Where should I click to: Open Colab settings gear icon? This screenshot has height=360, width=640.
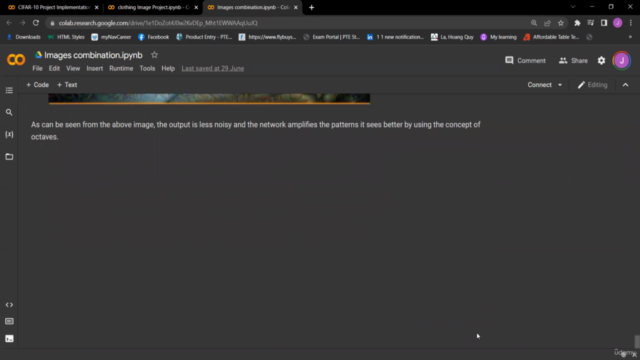point(601,60)
